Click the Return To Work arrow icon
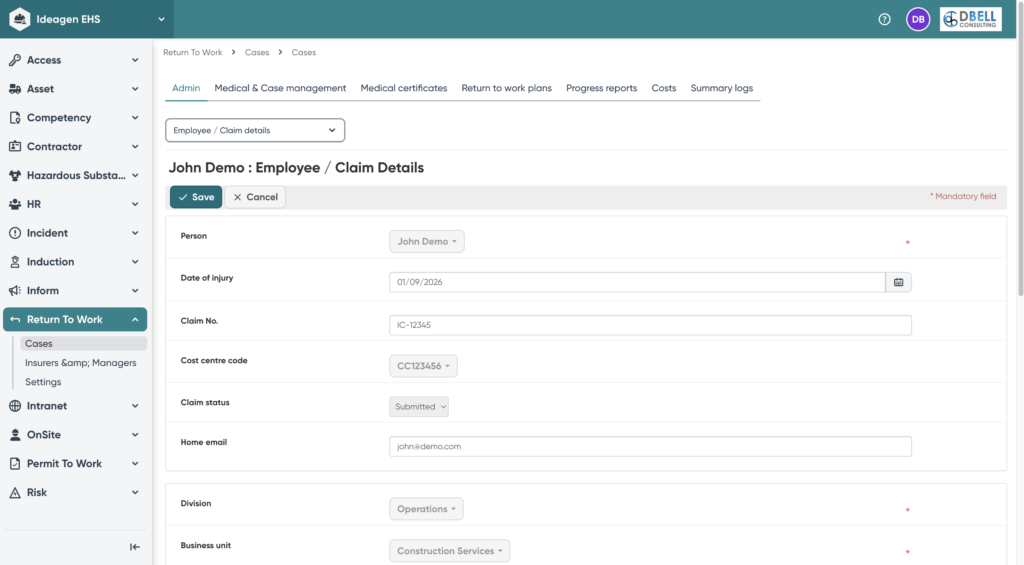 tap(14, 319)
